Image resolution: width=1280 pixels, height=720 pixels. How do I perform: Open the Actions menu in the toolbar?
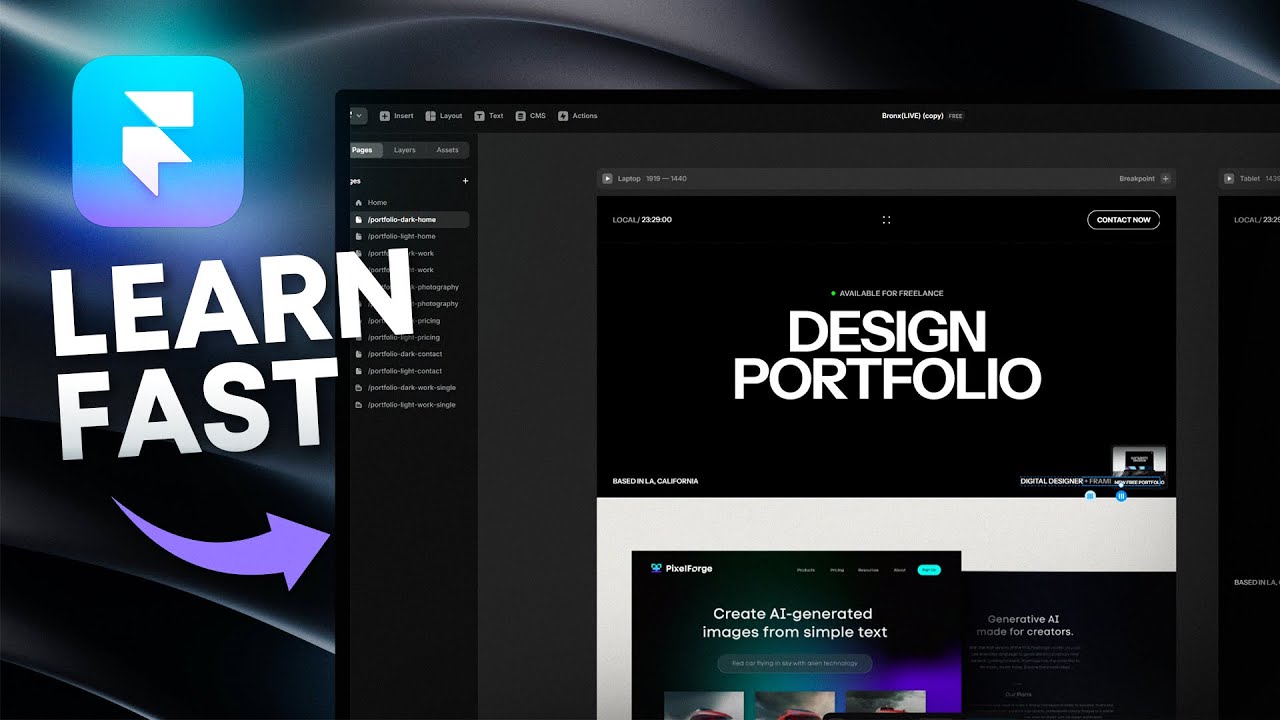pos(577,116)
